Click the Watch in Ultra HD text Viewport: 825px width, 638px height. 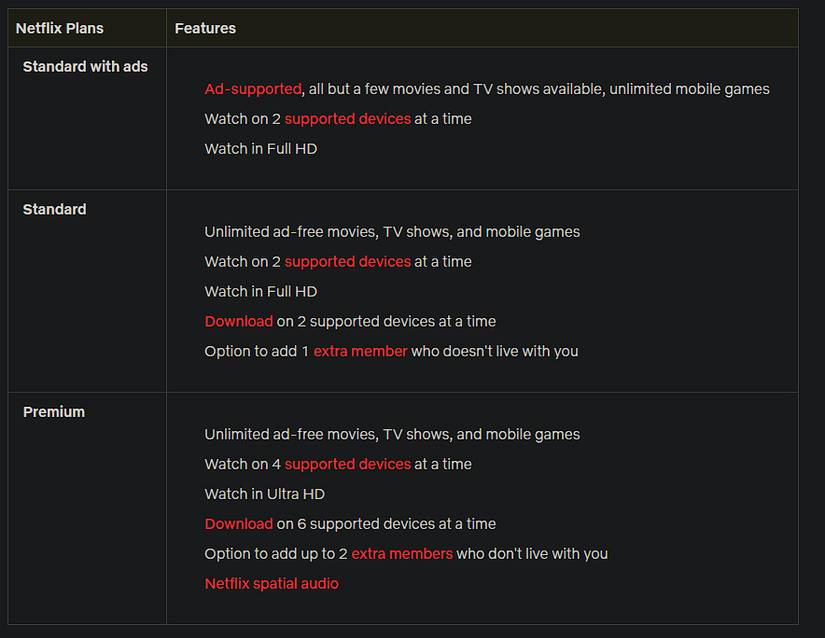tap(264, 494)
